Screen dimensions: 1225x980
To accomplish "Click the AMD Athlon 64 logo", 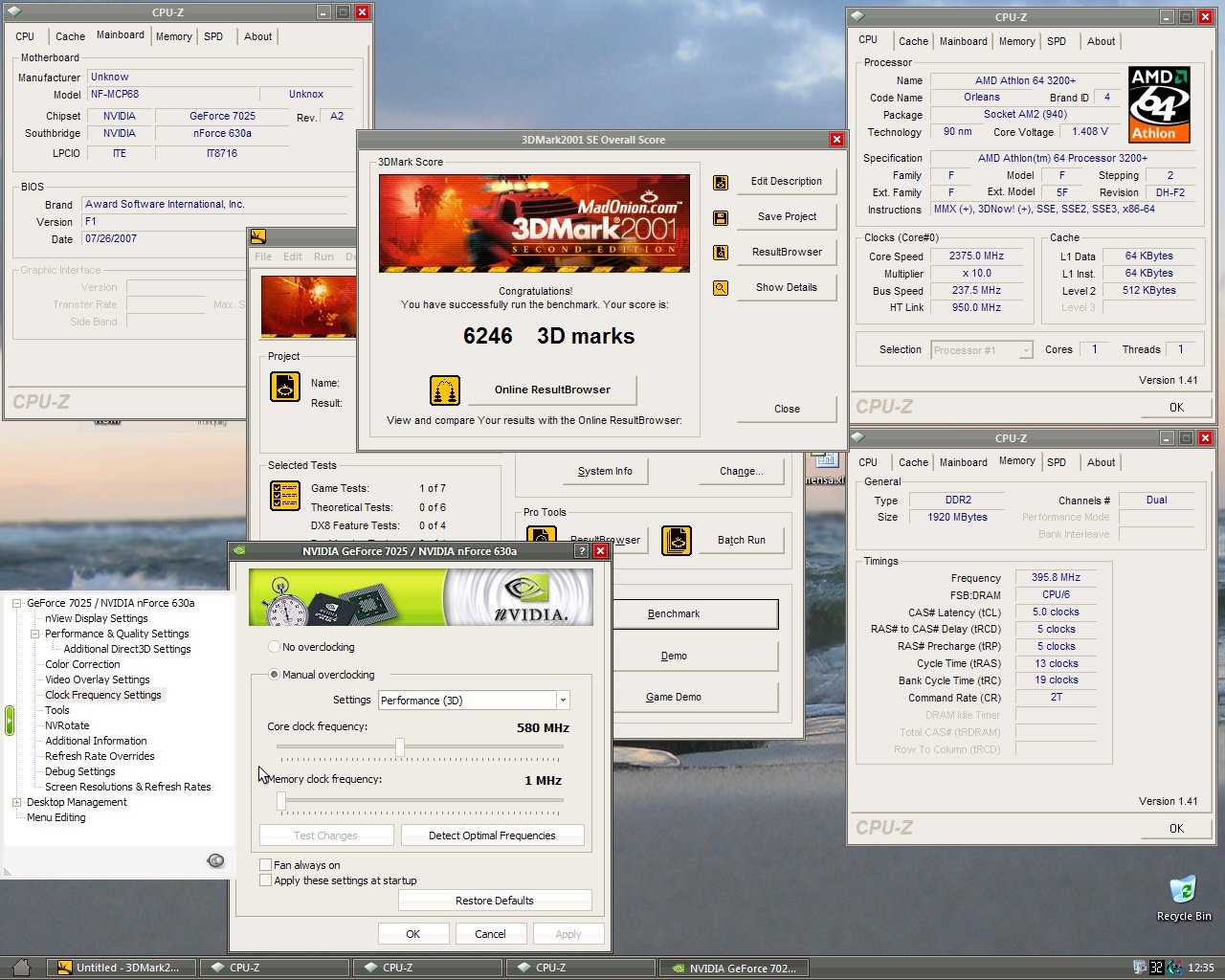I will (x=1159, y=104).
